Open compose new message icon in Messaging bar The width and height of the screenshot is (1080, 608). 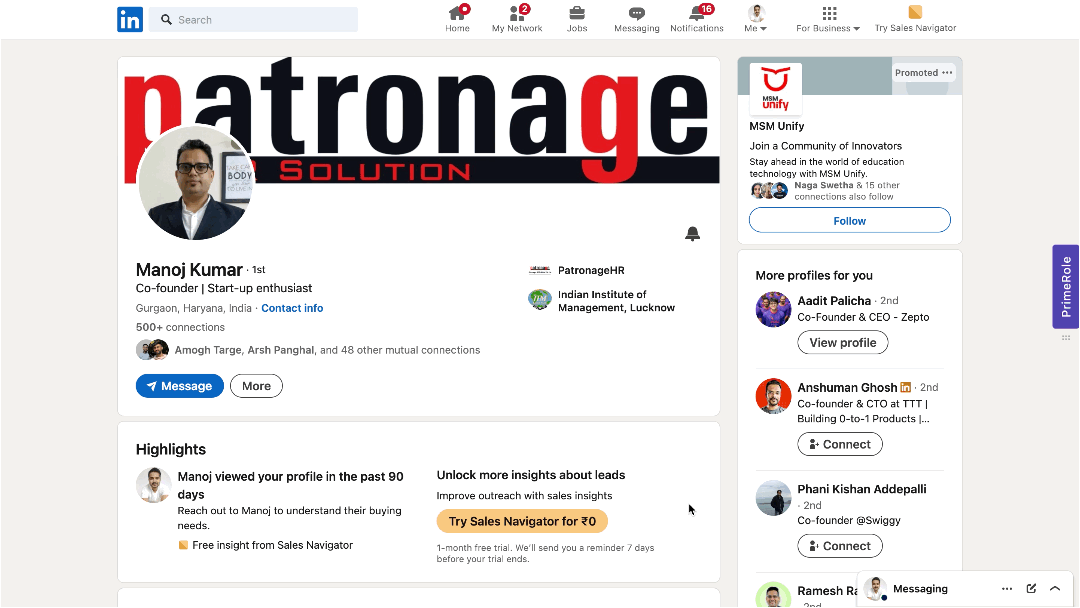tap(1031, 589)
